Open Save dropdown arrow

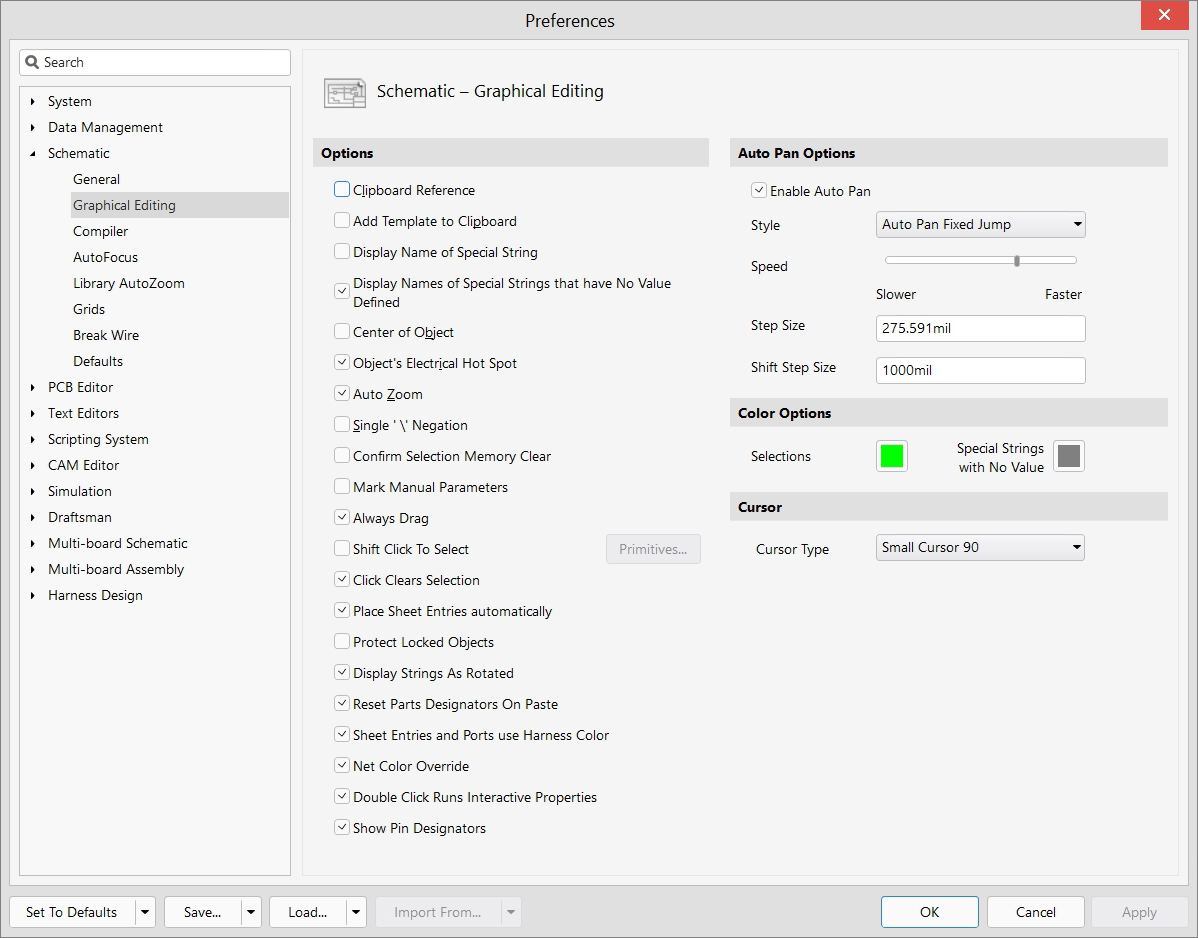click(251, 912)
